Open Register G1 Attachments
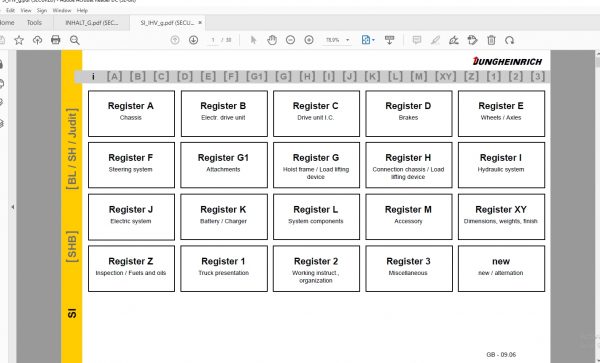Screen dimensions: 600x363 click(224, 165)
